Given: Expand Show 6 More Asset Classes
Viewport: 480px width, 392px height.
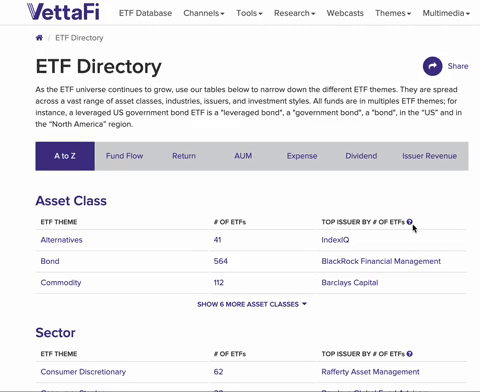Looking at the screenshot, I should click(x=252, y=304).
